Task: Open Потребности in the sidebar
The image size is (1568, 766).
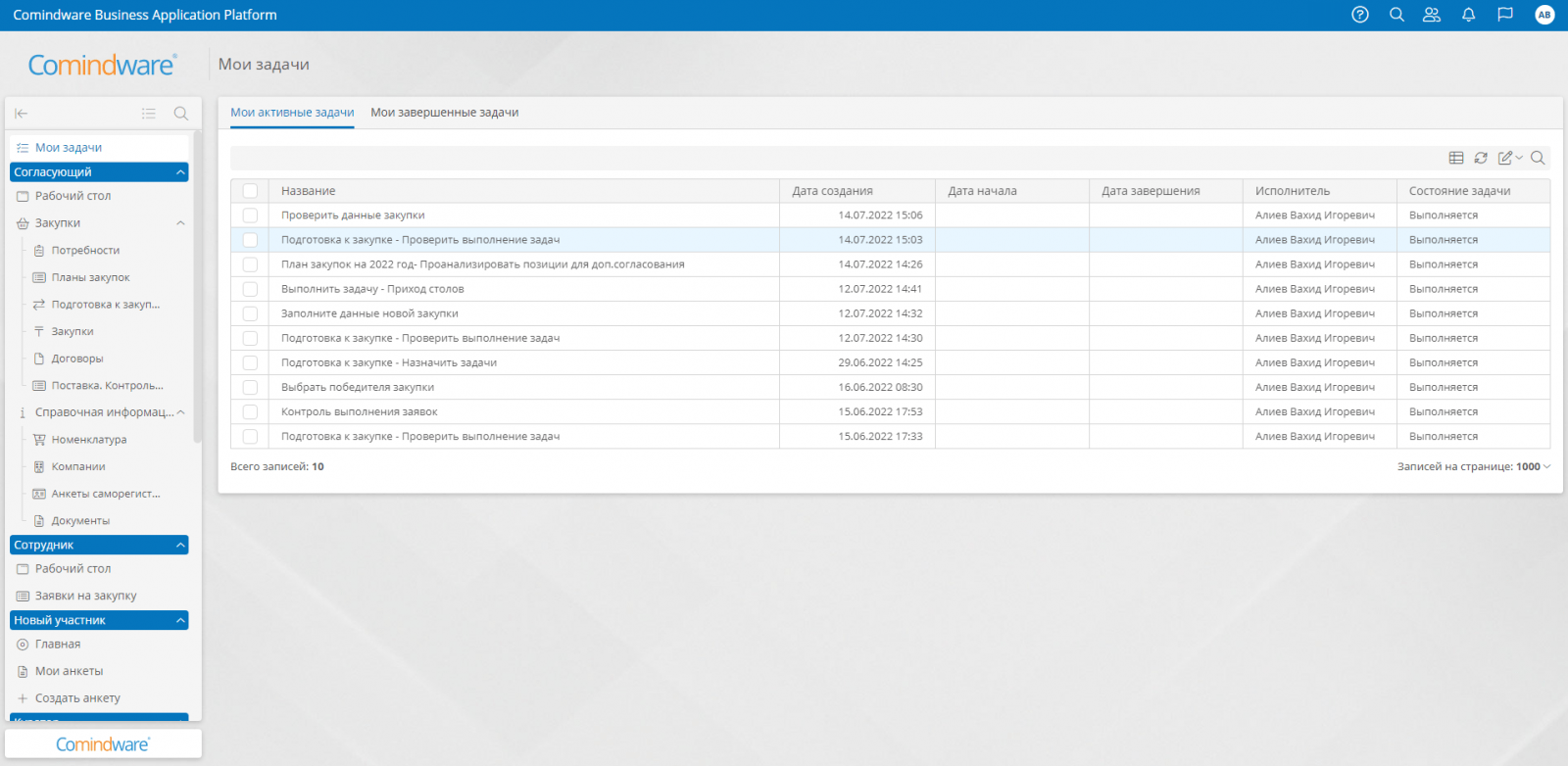Action: pos(85,251)
